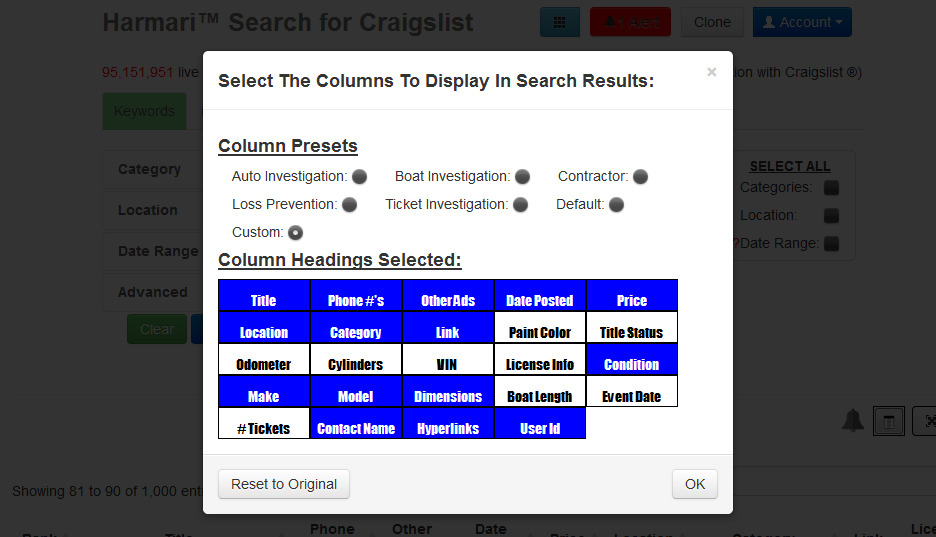Expand the Account dropdown menu
The width and height of the screenshot is (936, 537).
tap(802, 22)
